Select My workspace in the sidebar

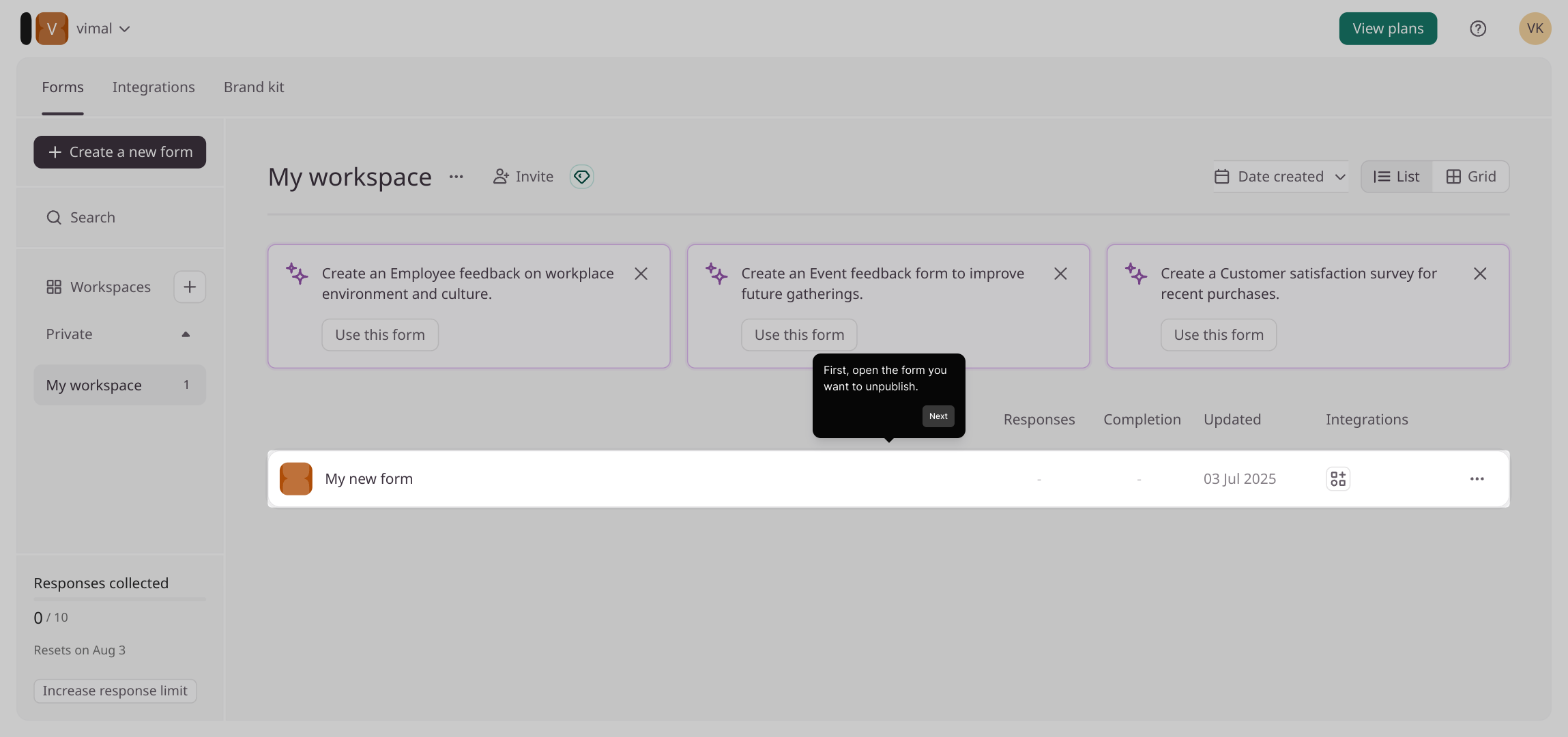coord(120,386)
